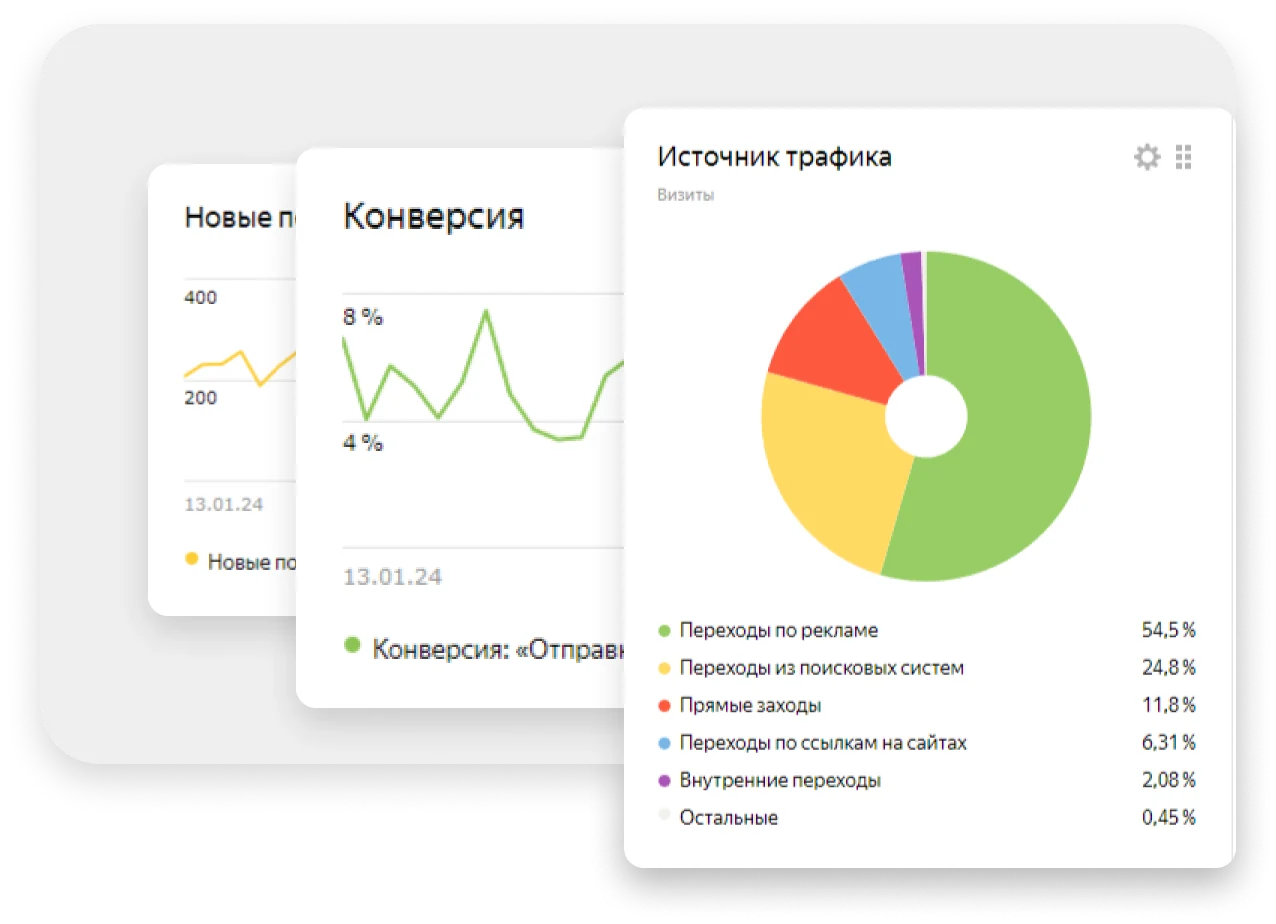Image resolution: width=1276 pixels, height=924 pixels.
Task: Click the 6,31 % value
Action: [1169, 743]
